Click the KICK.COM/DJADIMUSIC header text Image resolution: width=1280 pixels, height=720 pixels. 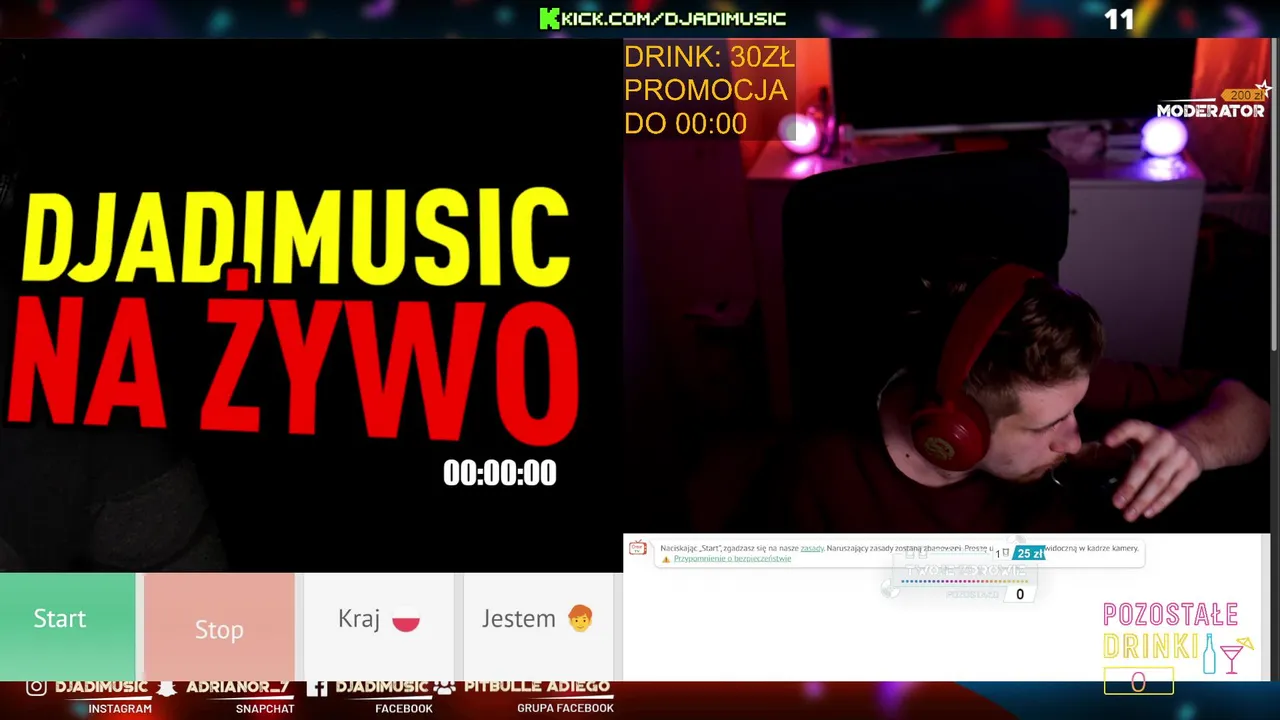coord(673,19)
